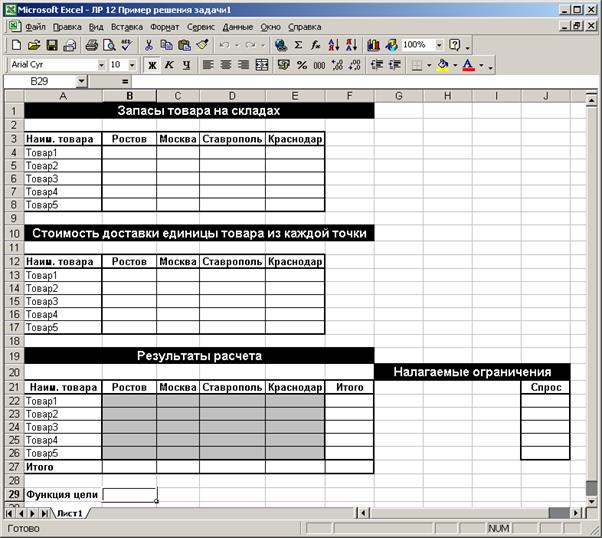The image size is (602, 538).
Task: Open print preview
Action: point(109,45)
